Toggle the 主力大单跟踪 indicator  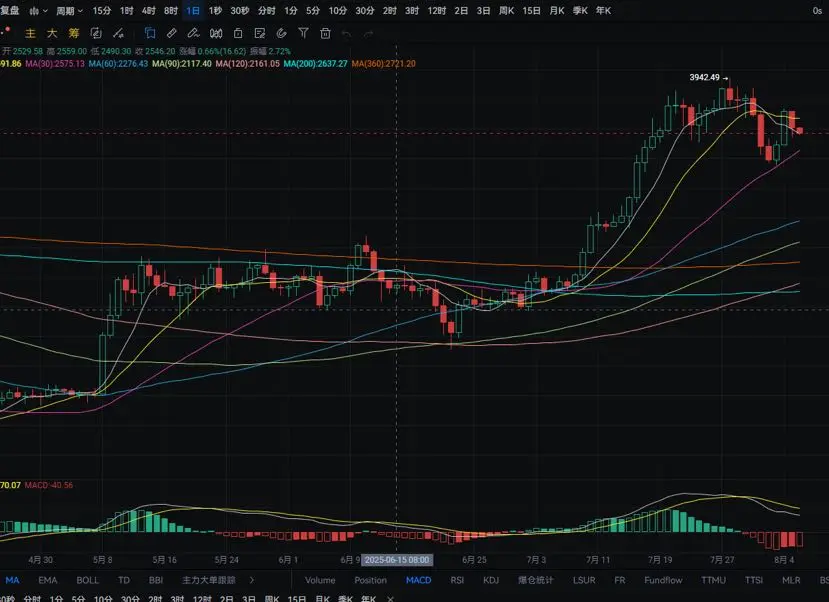209,580
